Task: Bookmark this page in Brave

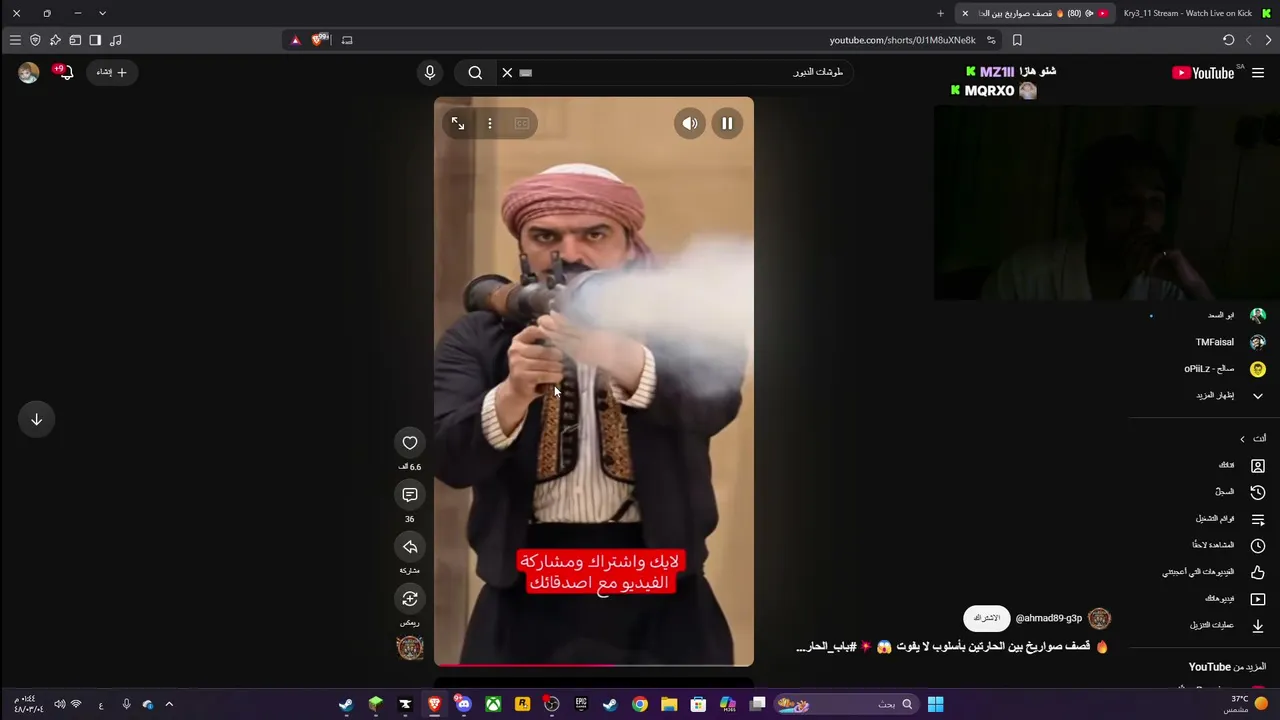Action: pos(1017,40)
